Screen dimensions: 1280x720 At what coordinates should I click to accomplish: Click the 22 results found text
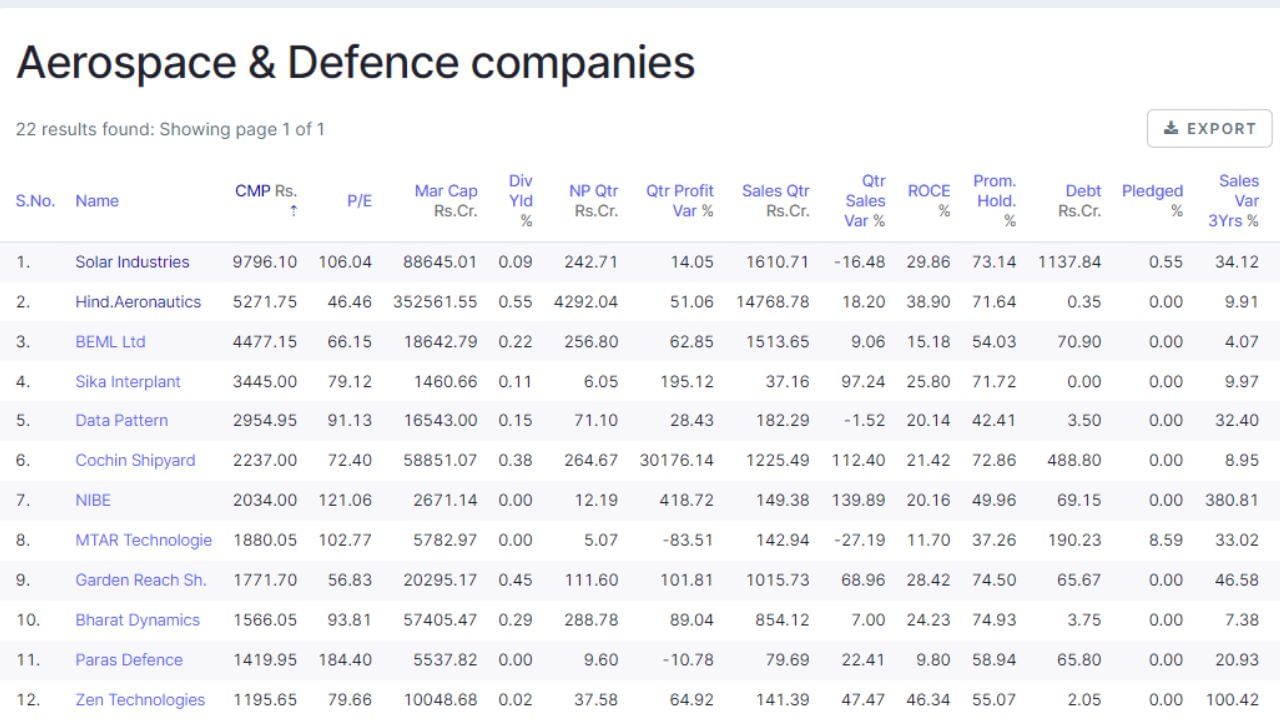(170, 129)
